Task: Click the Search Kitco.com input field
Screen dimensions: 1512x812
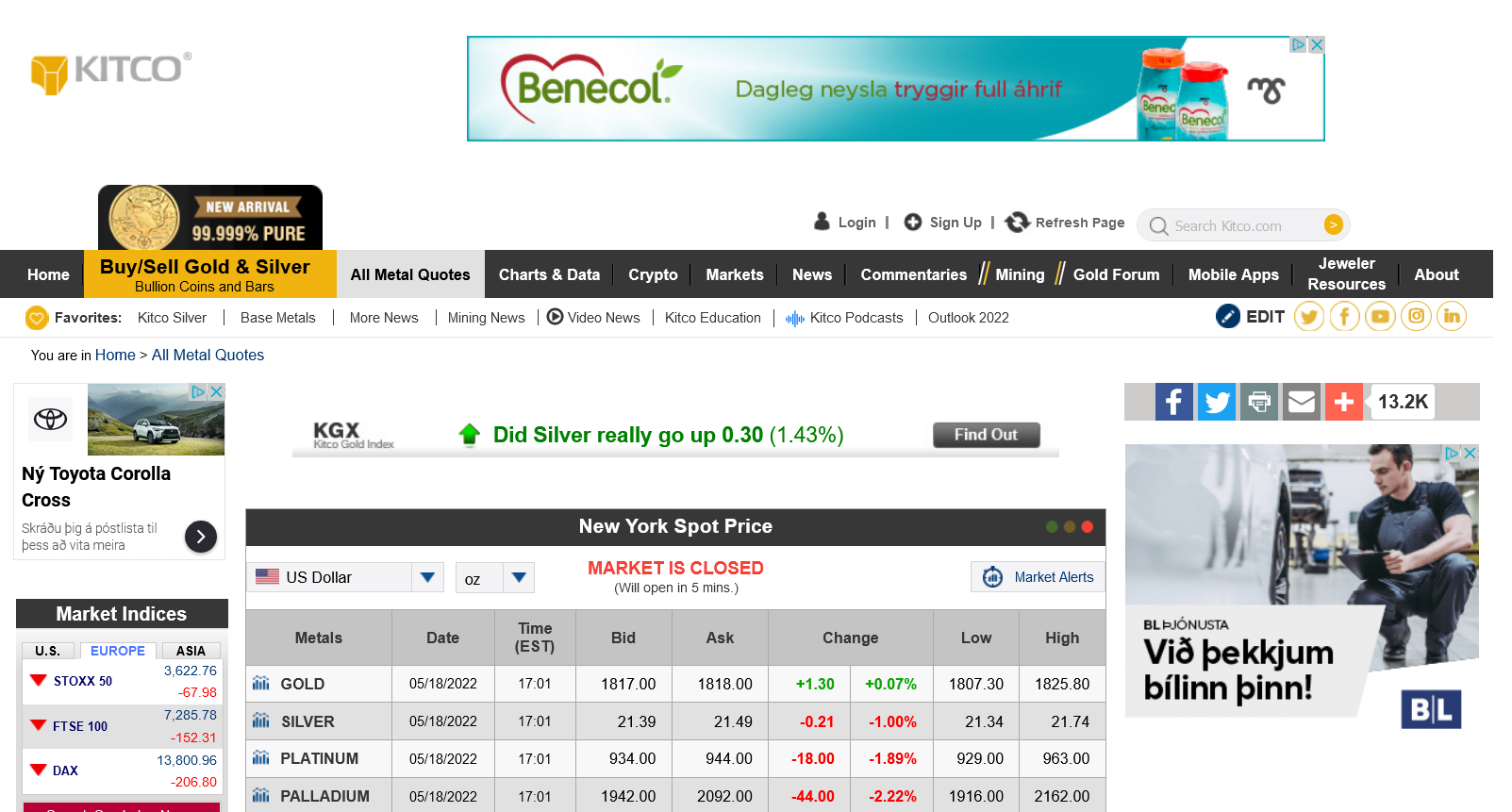Action: point(1234,225)
